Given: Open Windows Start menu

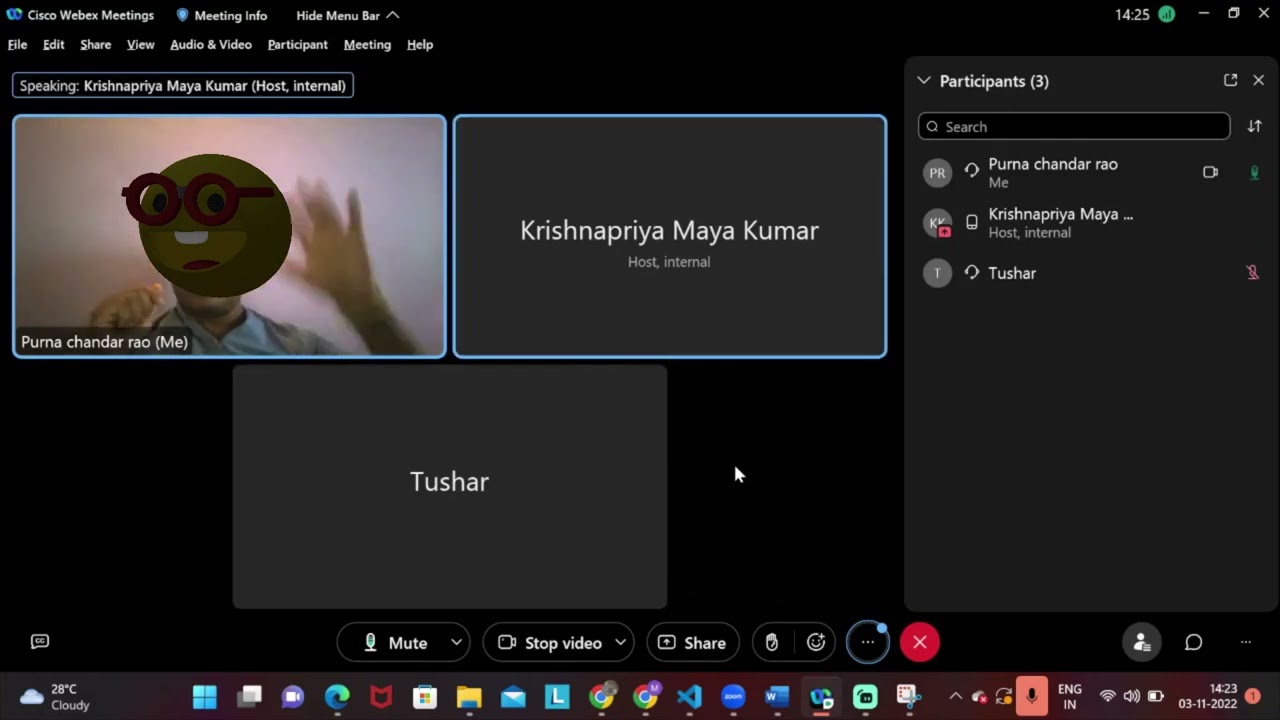Looking at the screenshot, I should 205,697.
